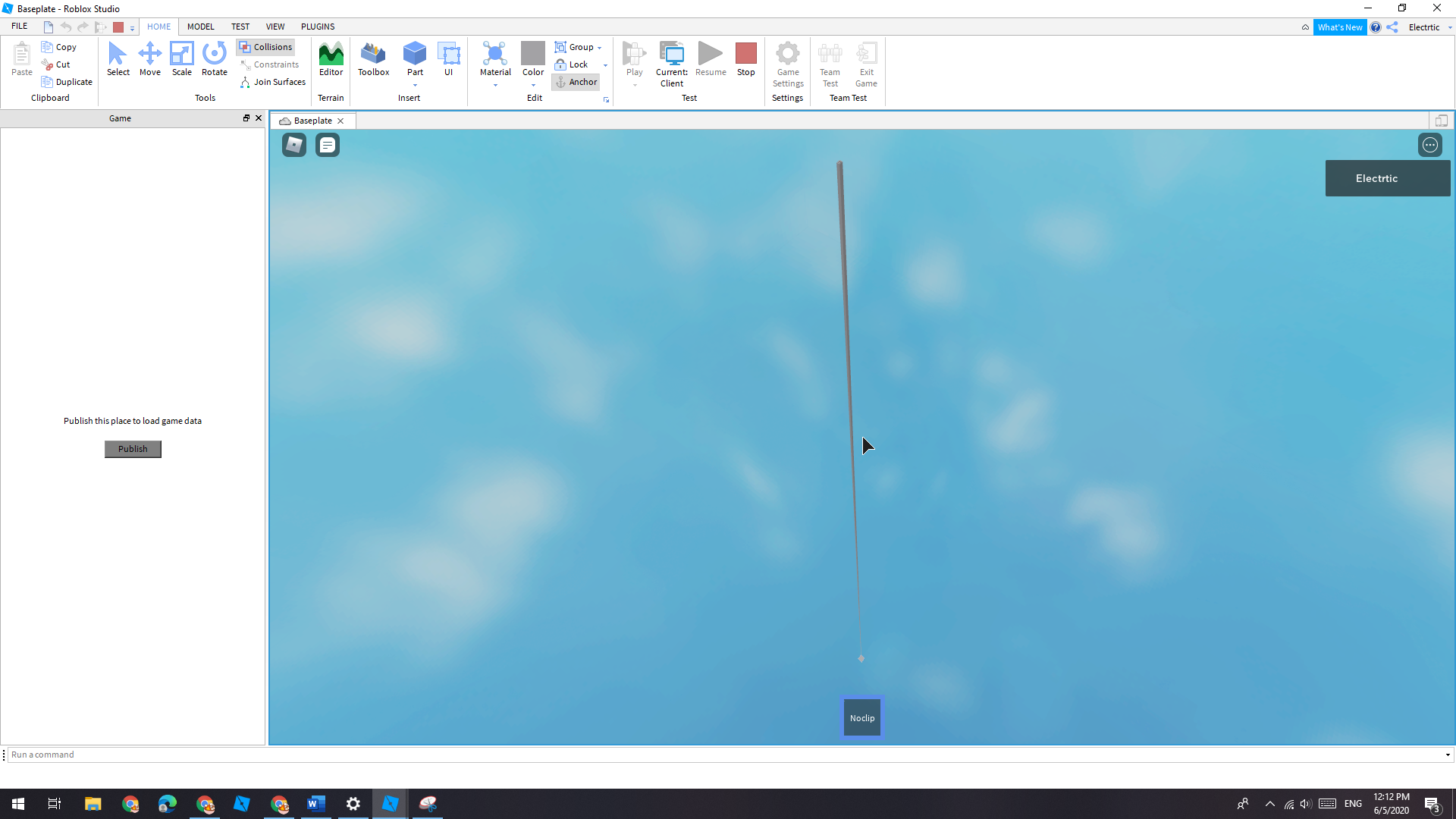Switch to the MODEL ribbon tab
This screenshot has width=1456, height=819.
(200, 27)
